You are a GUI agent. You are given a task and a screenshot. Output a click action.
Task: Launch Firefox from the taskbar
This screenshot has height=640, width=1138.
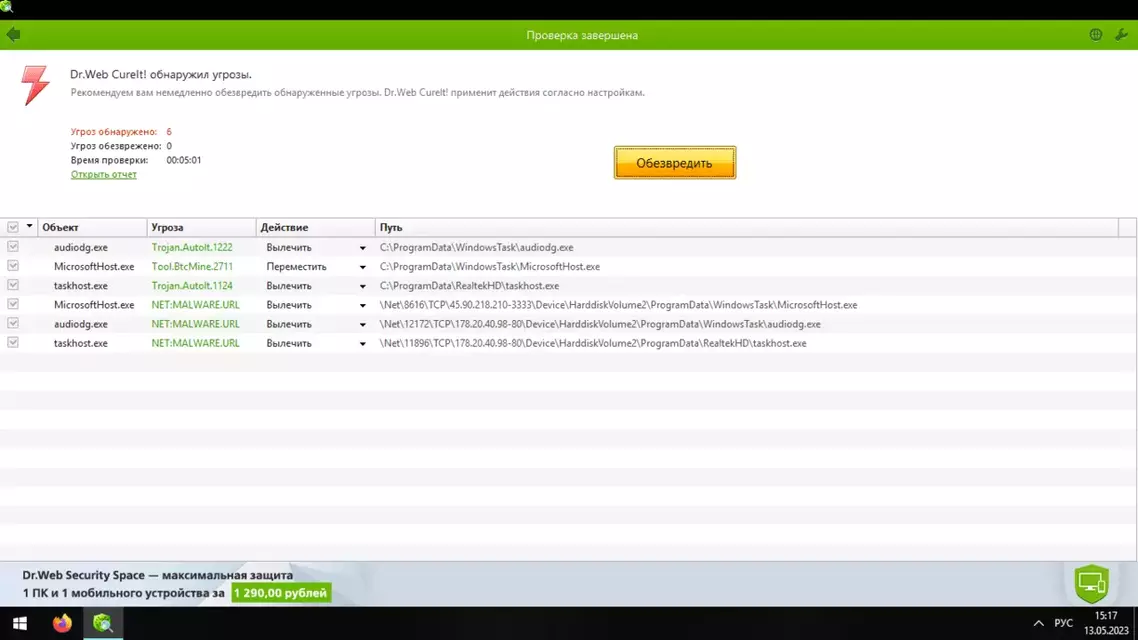pyautogui.click(x=62, y=623)
